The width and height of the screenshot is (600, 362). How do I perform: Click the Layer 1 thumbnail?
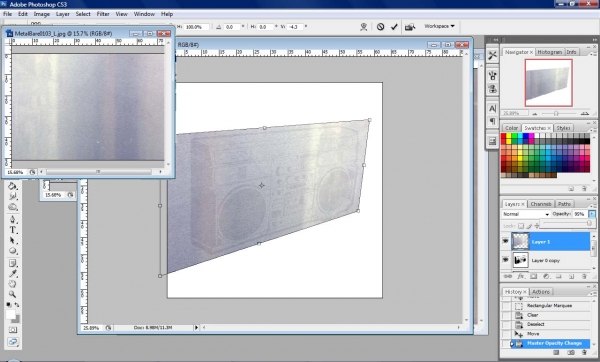click(x=520, y=241)
